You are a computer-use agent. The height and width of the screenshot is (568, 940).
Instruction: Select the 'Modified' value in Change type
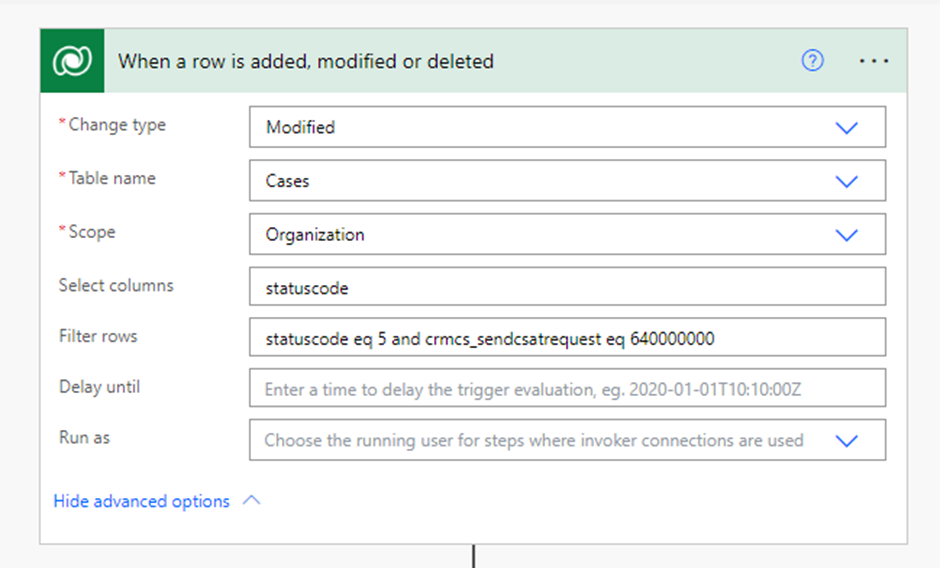point(300,127)
